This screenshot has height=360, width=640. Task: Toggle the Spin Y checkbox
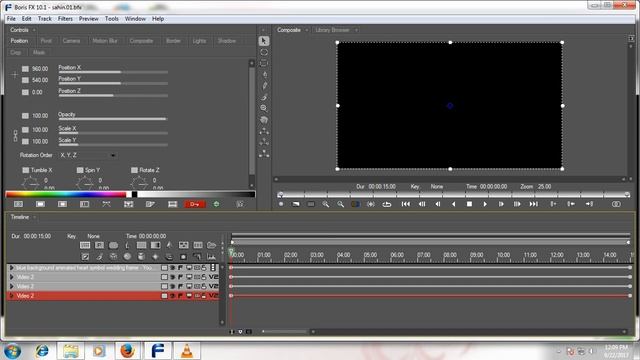80,170
